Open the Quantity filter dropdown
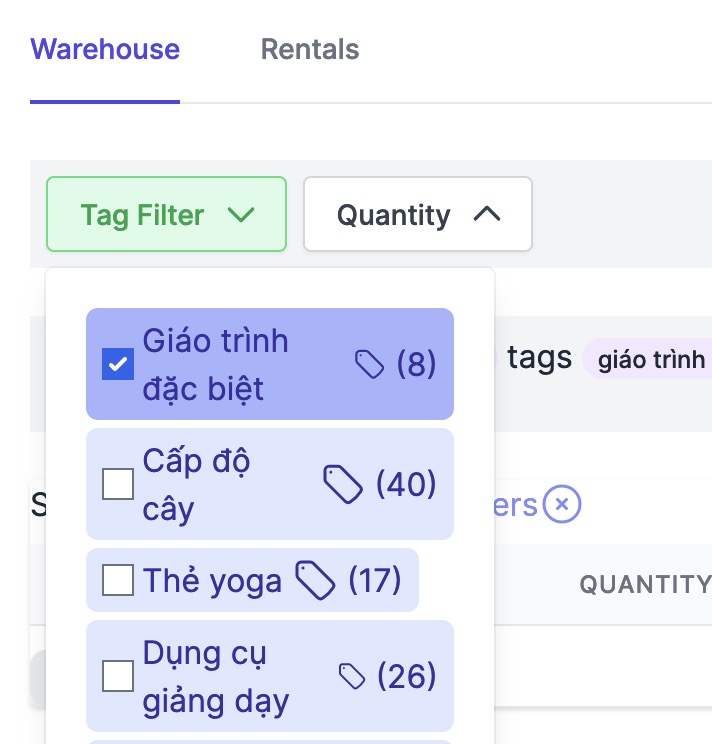 pos(417,215)
